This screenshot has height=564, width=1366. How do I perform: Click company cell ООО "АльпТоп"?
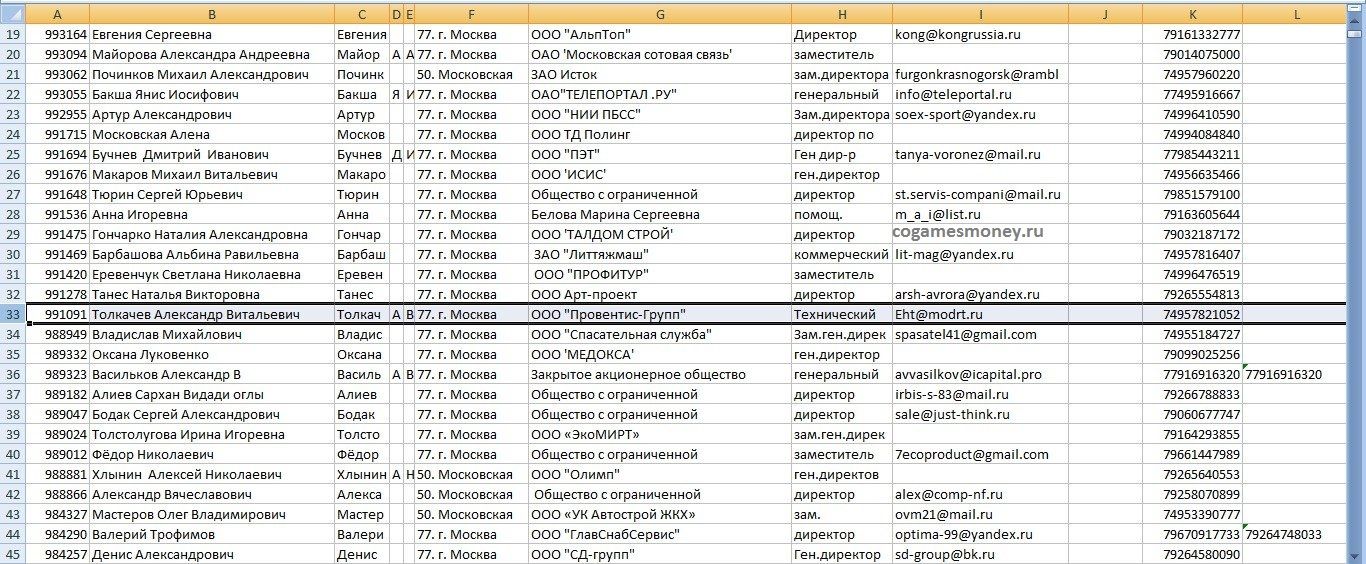click(660, 34)
